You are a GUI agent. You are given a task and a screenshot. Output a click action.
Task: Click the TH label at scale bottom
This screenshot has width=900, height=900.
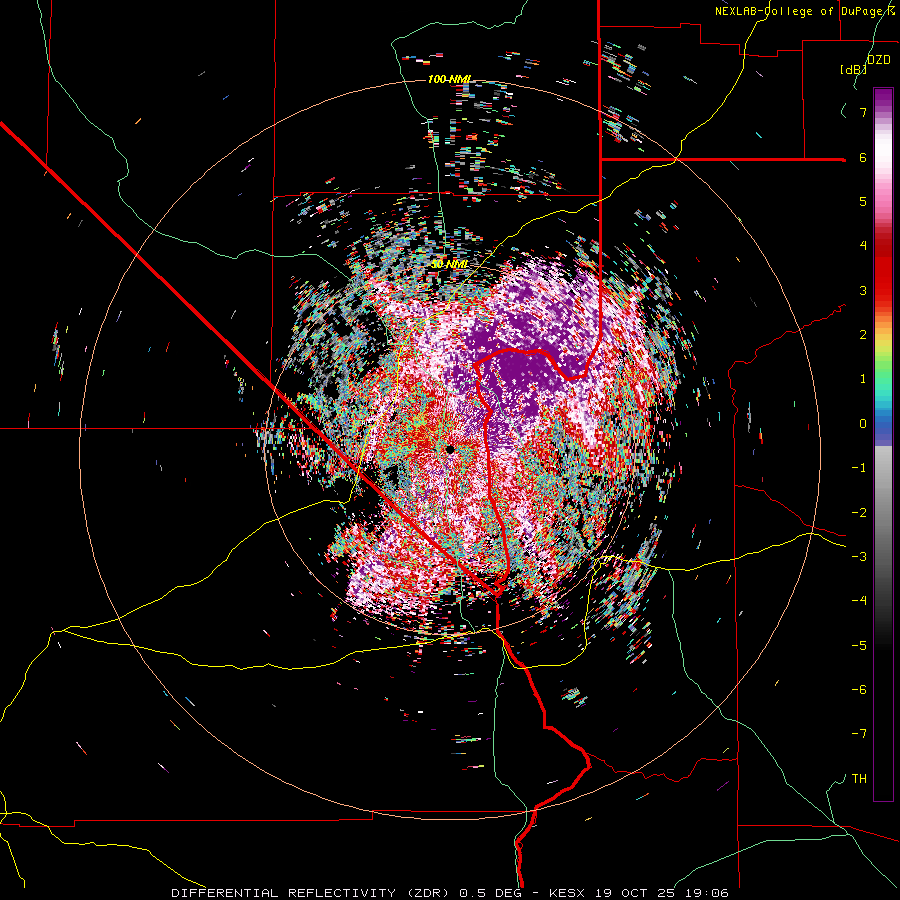tap(859, 778)
